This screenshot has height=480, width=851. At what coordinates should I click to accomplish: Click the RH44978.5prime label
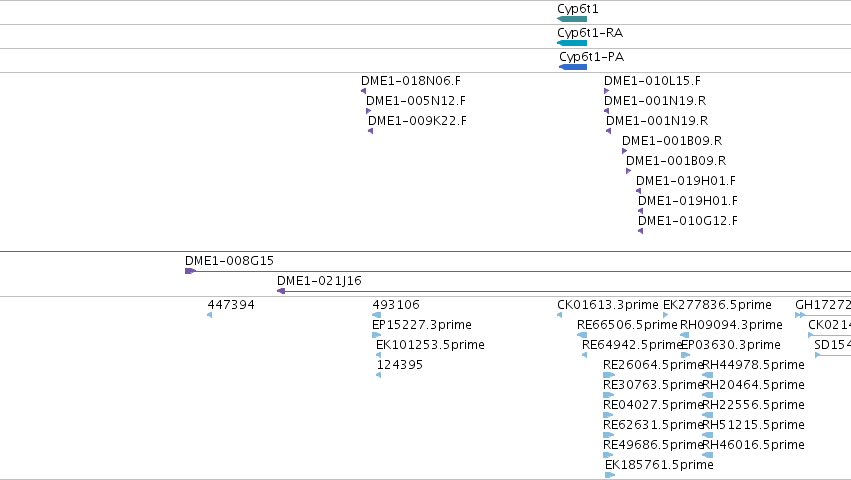(x=753, y=365)
